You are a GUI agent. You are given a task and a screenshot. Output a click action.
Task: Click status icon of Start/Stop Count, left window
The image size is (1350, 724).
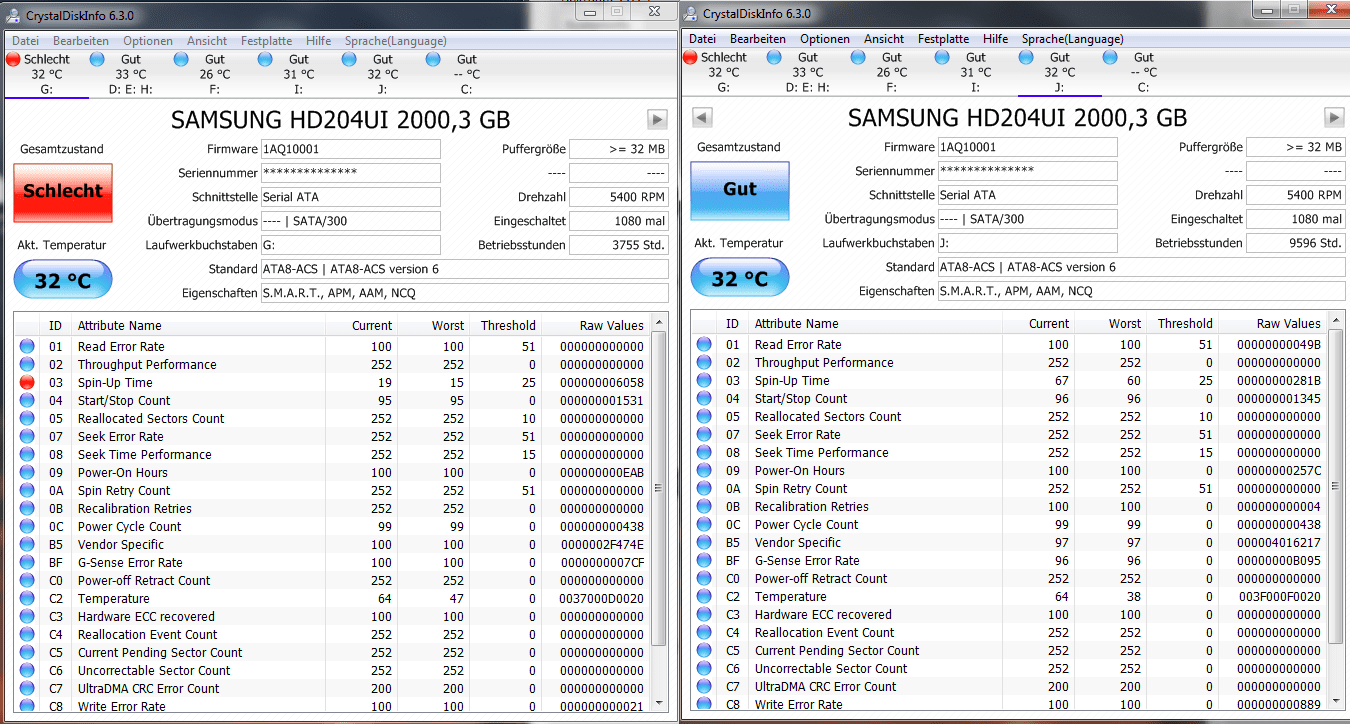point(27,401)
